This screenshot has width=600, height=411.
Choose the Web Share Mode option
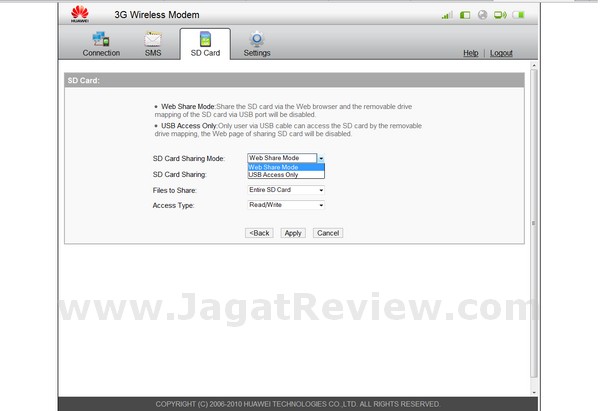coord(274,167)
